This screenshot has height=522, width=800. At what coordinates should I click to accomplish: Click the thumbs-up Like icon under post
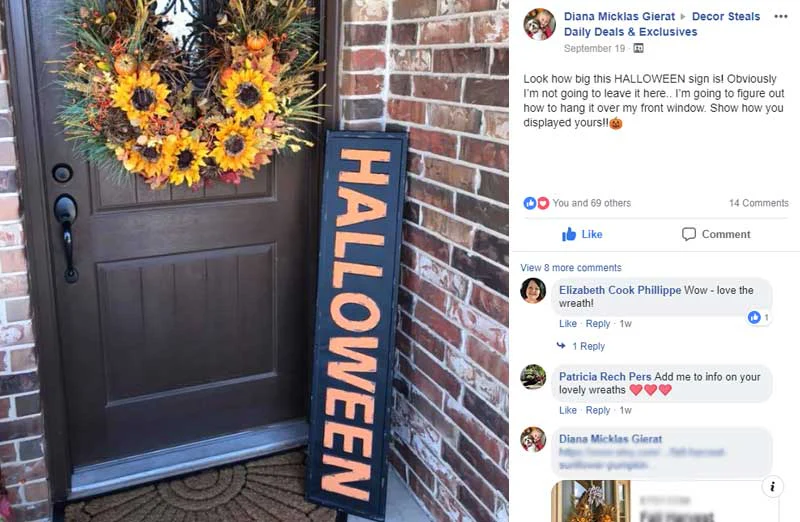[569, 234]
